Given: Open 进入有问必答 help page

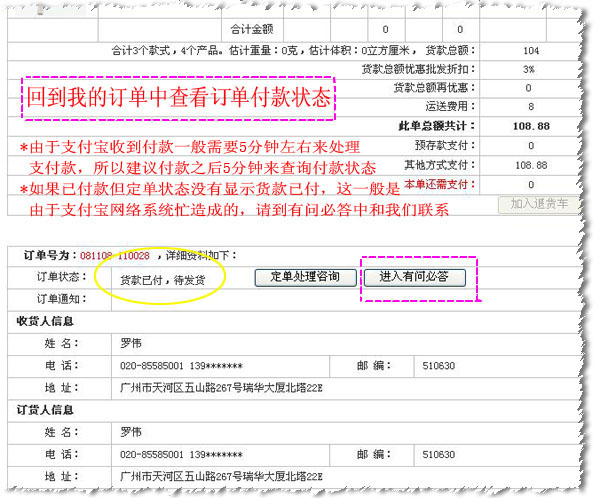Looking at the screenshot, I should point(414,276).
